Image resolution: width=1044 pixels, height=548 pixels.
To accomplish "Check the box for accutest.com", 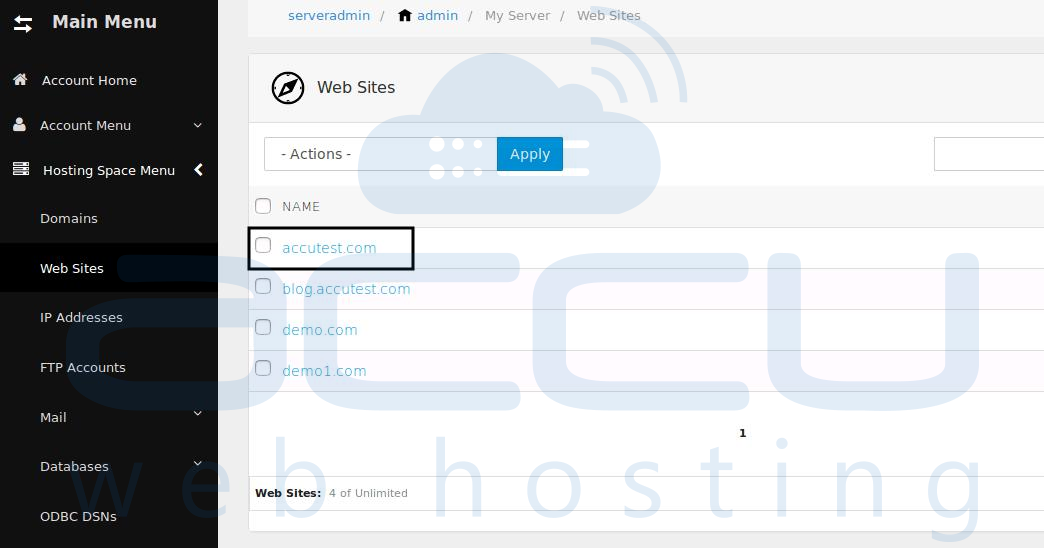I will pyautogui.click(x=263, y=246).
